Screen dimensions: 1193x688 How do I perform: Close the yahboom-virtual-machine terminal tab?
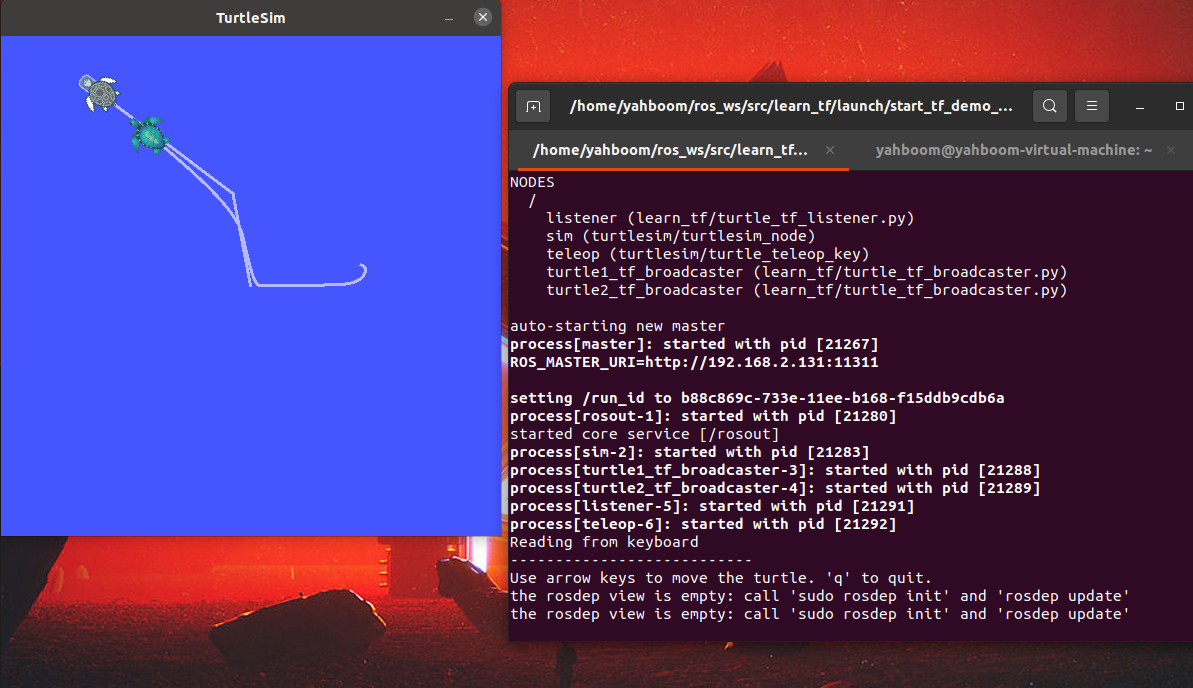click(1171, 151)
